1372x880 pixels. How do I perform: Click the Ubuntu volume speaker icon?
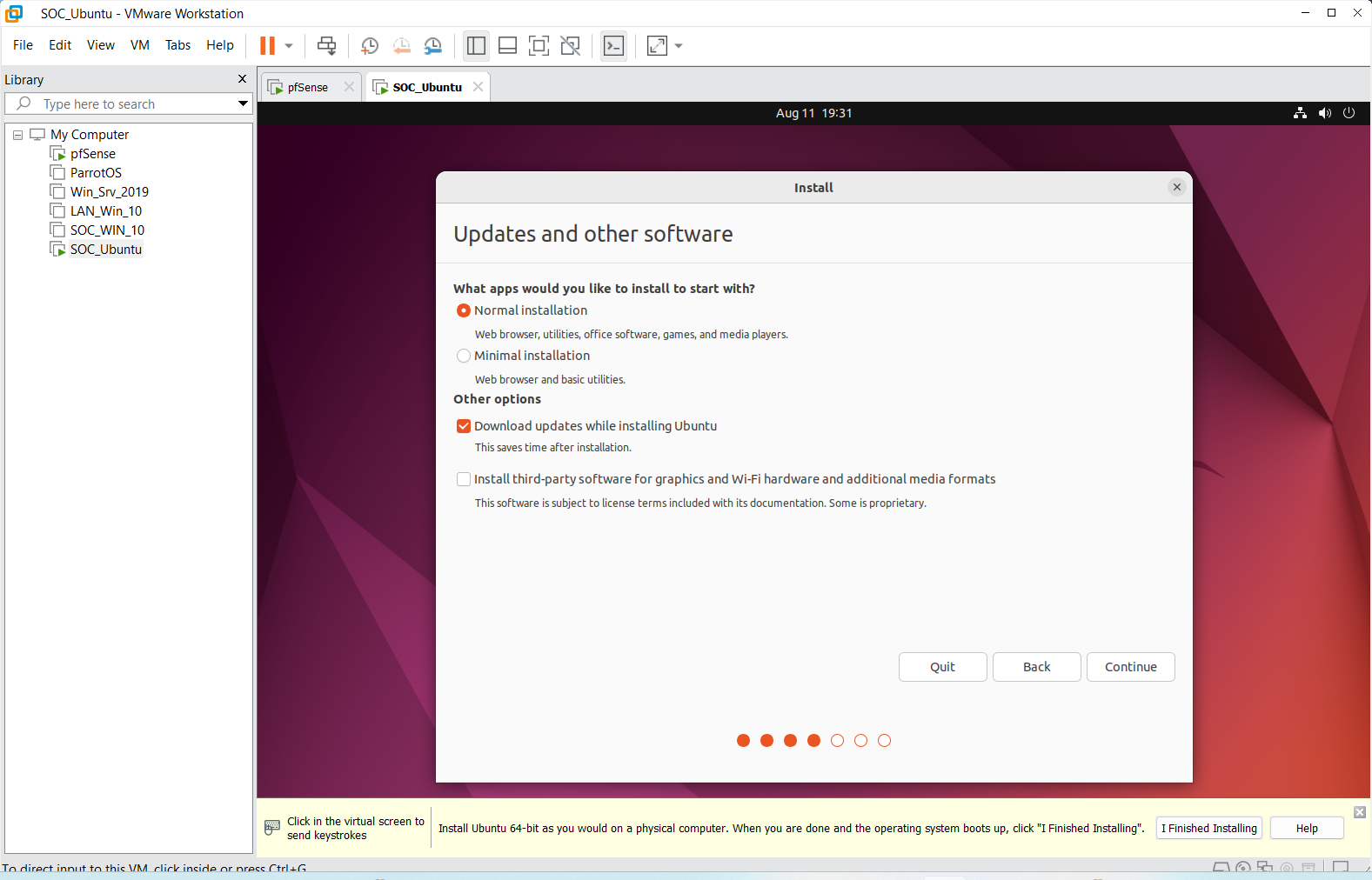(x=1324, y=113)
